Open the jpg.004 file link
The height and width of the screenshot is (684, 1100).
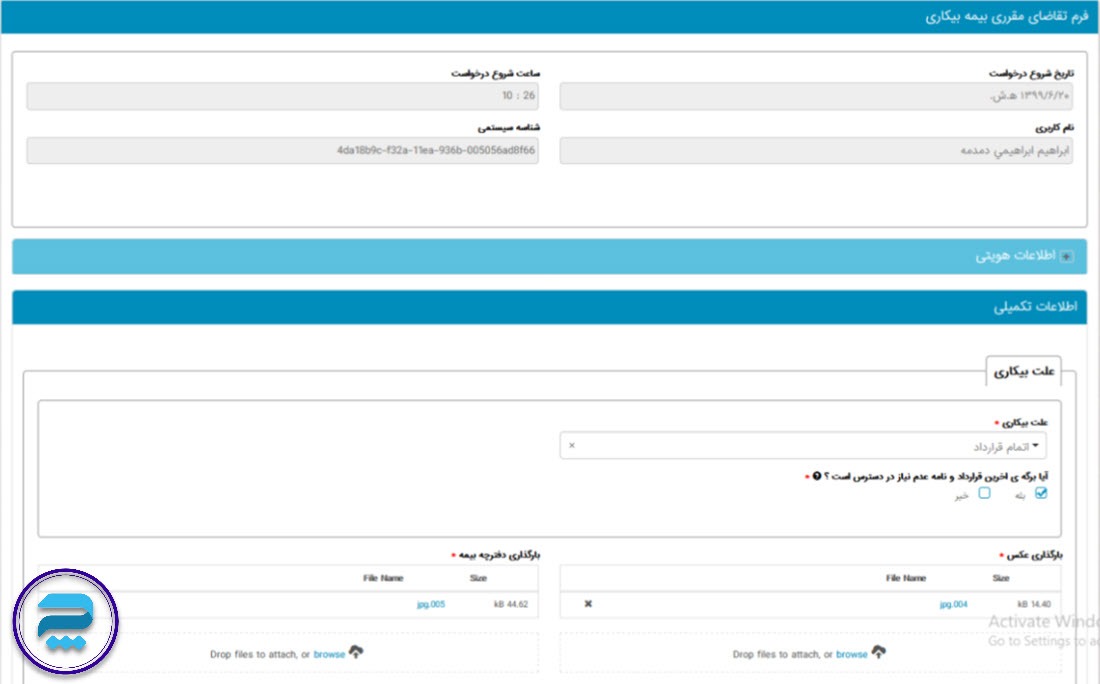point(953,604)
